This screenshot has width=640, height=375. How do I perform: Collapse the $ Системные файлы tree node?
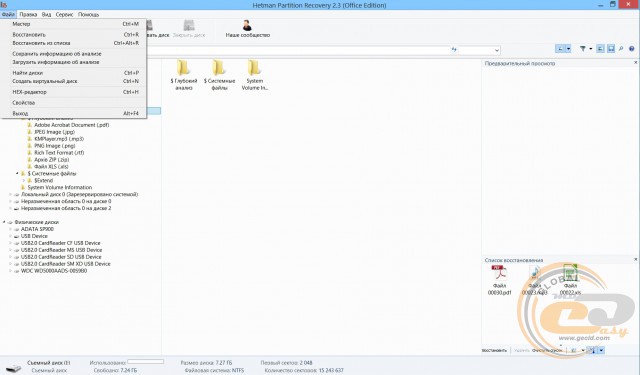click(x=17, y=174)
